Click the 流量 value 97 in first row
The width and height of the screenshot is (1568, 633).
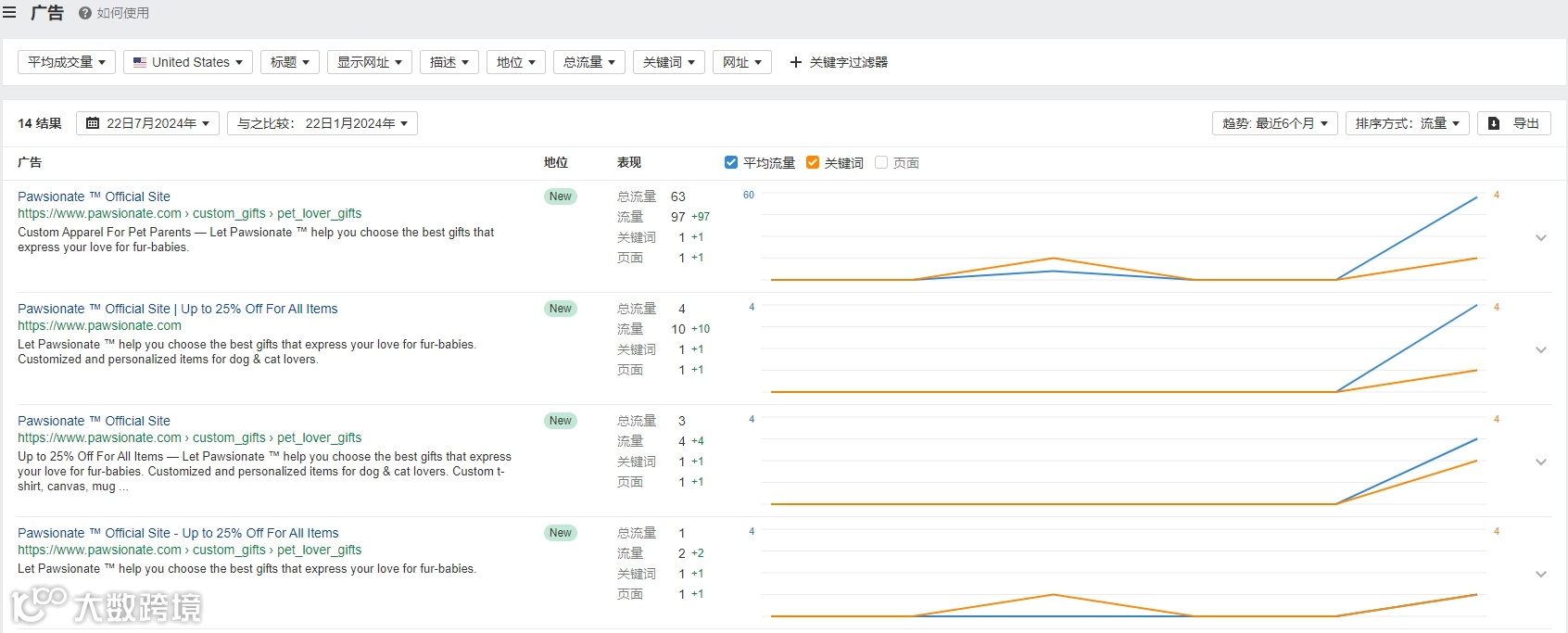click(678, 217)
